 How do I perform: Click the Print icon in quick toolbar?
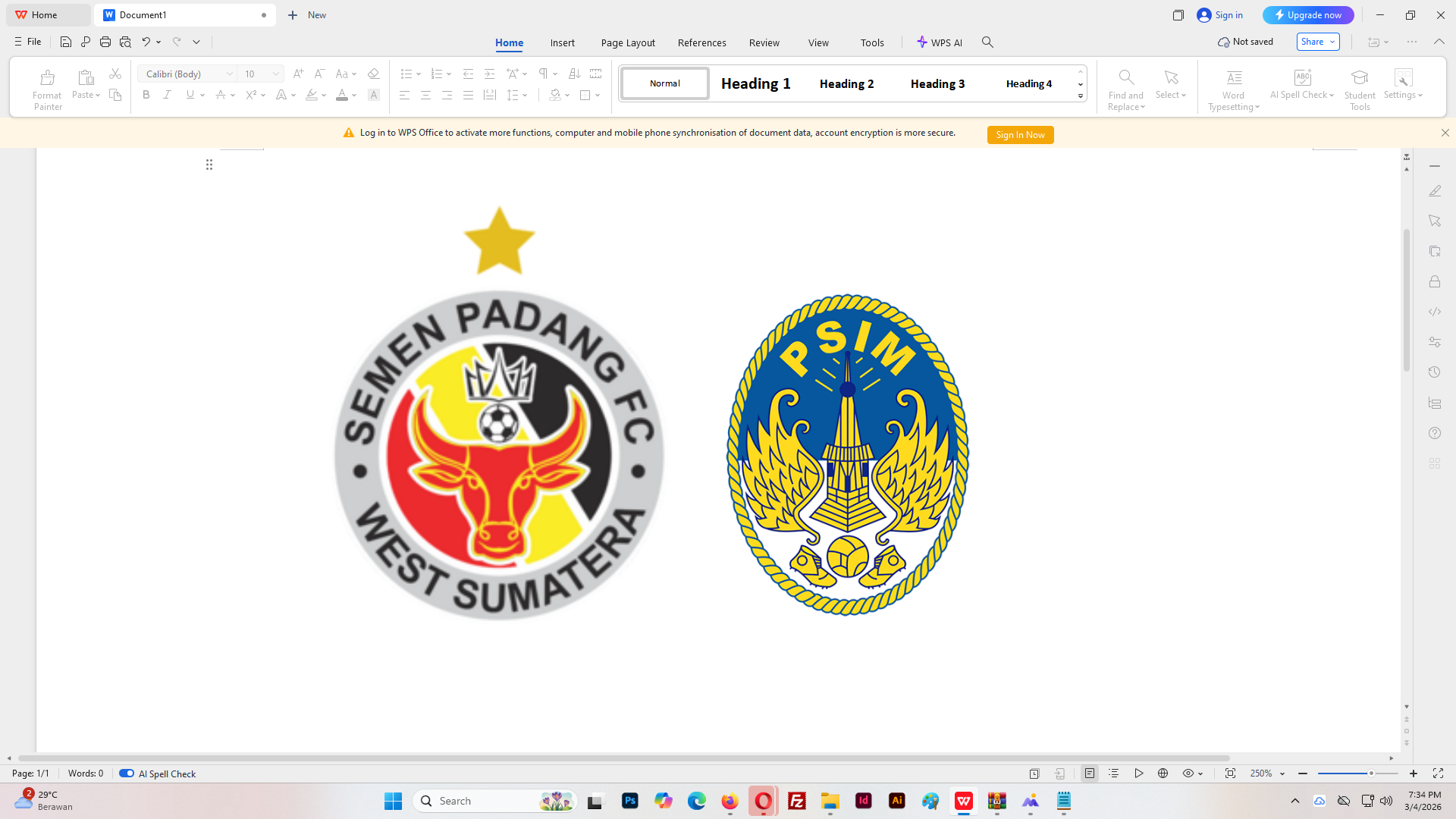tap(105, 42)
